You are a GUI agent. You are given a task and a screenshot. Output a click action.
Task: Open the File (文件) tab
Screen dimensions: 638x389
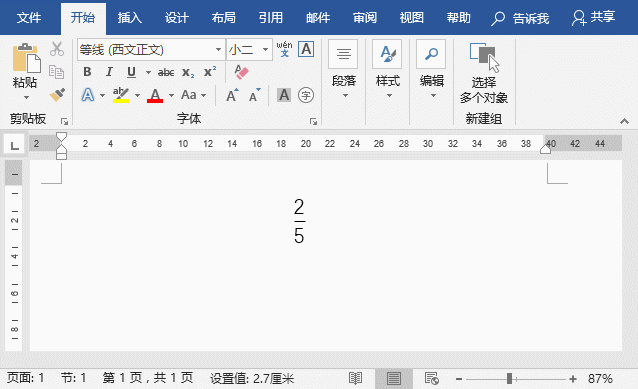pos(29,18)
